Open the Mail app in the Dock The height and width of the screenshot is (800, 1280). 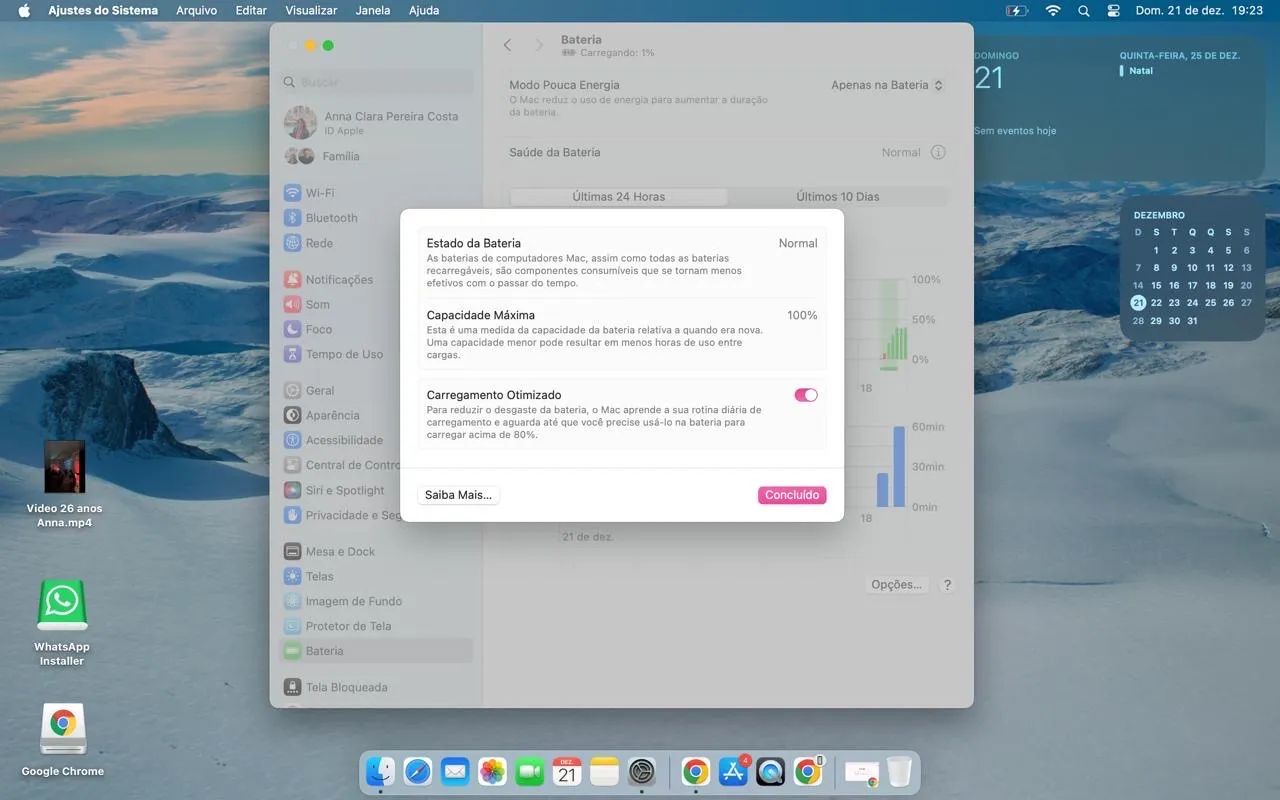(455, 771)
